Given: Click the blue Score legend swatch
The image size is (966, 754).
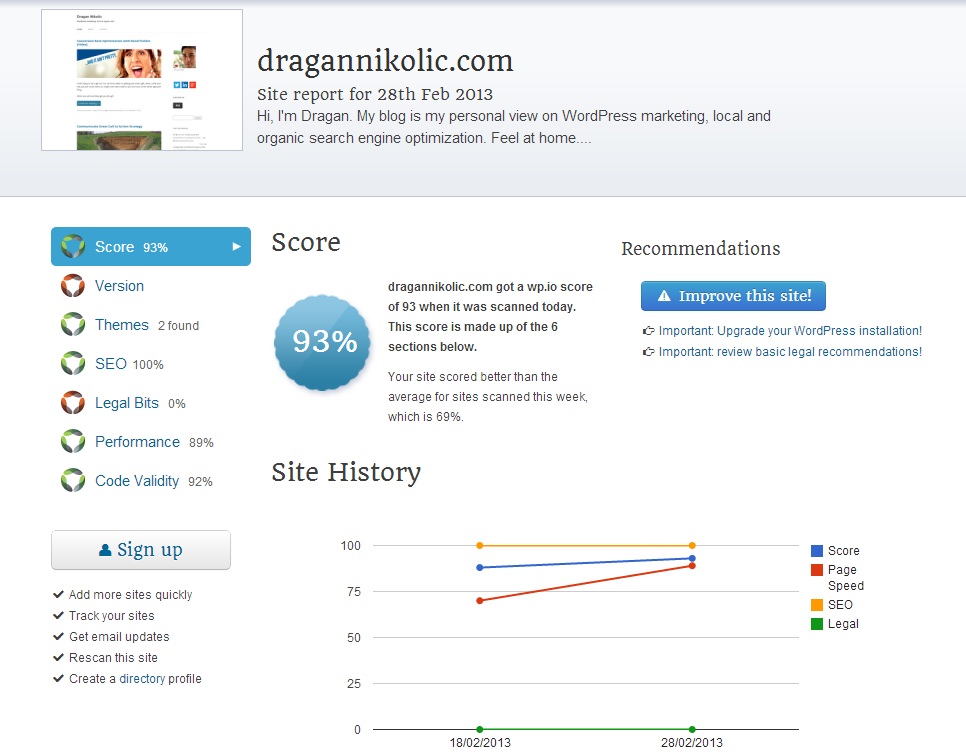Looking at the screenshot, I should 817,551.
